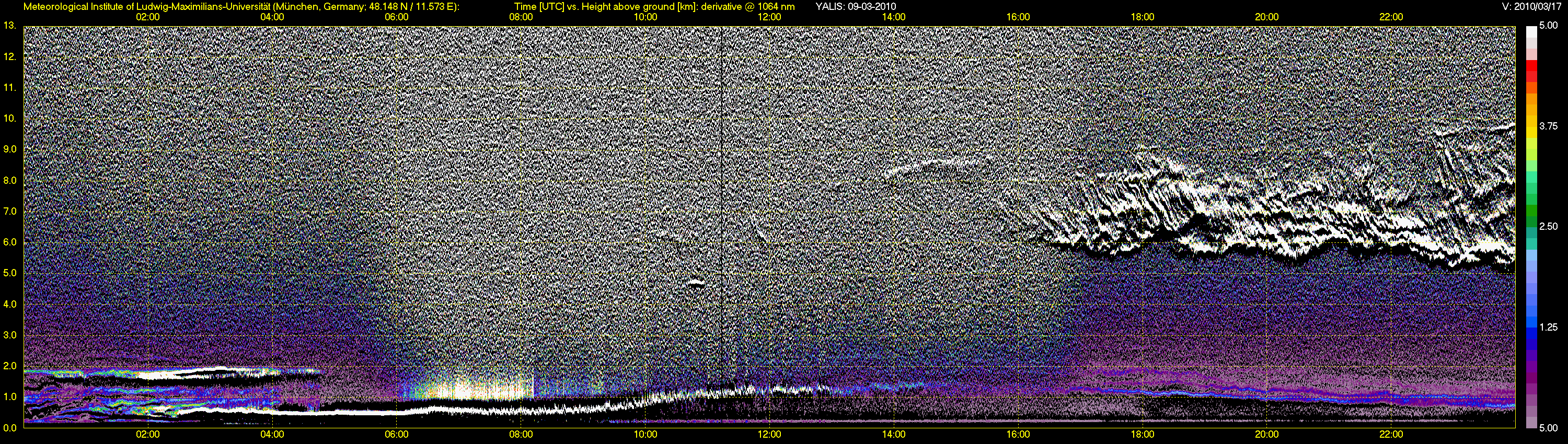This screenshot has height=444, width=1568.
Task: Pick the white band atop the color scale
Action: (1531, 32)
